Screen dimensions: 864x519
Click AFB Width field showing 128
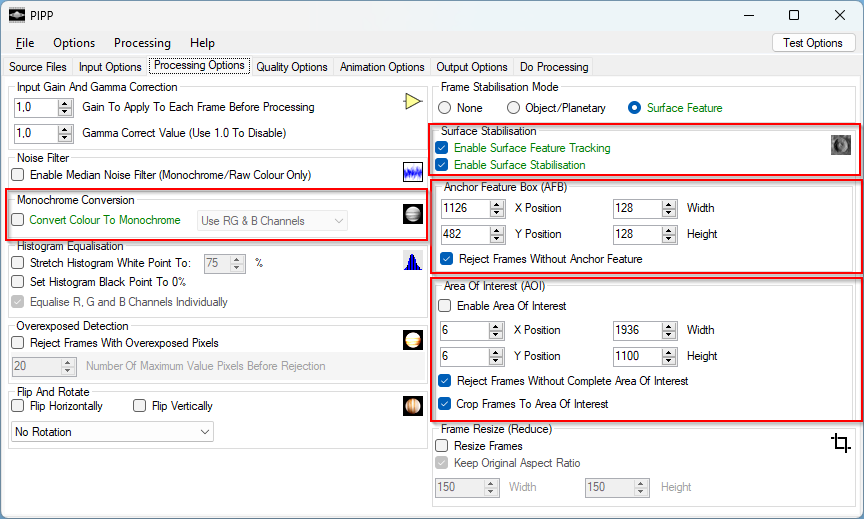pos(637,208)
